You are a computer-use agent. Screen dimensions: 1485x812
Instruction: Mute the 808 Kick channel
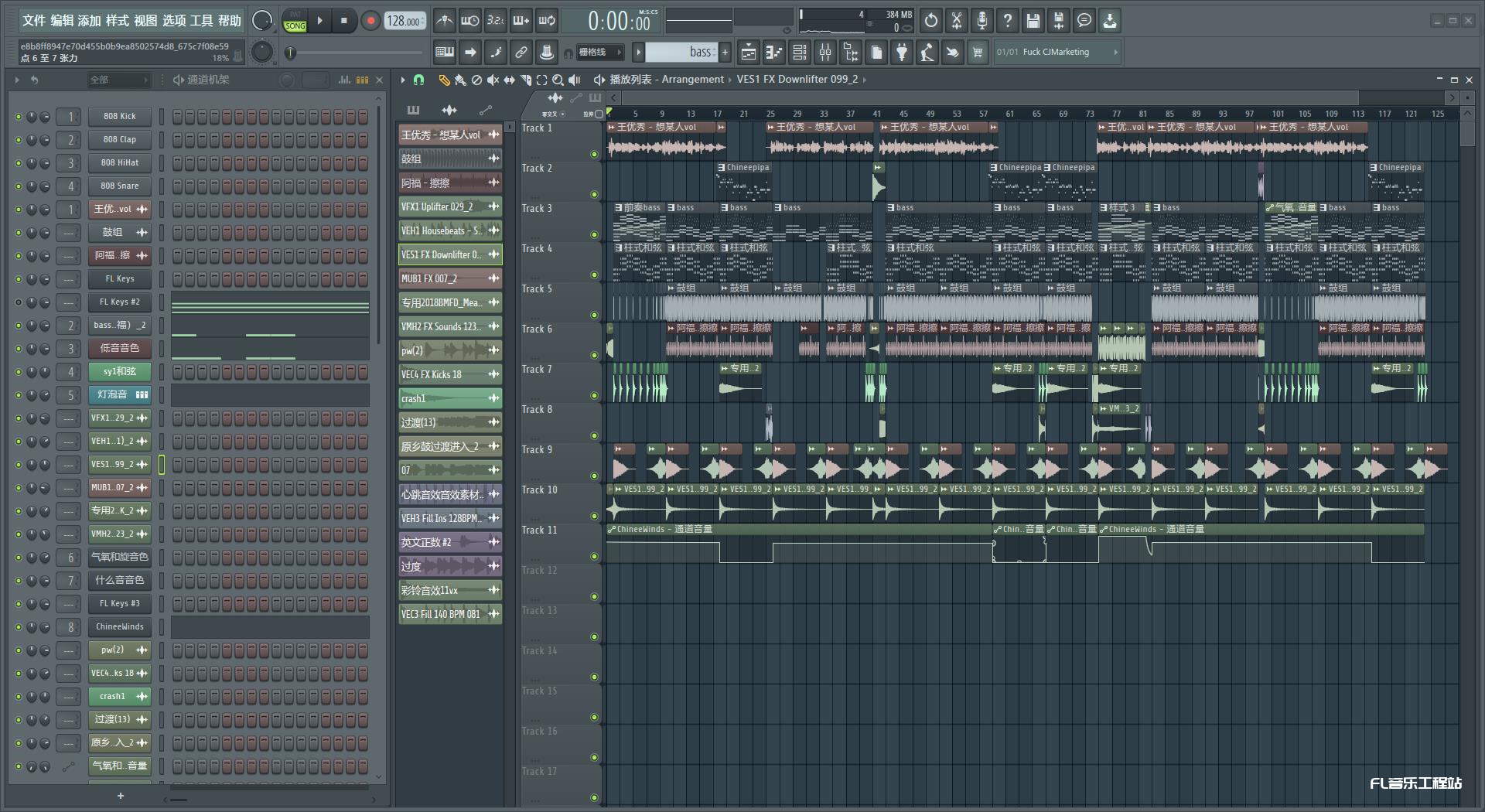point(19,117)
